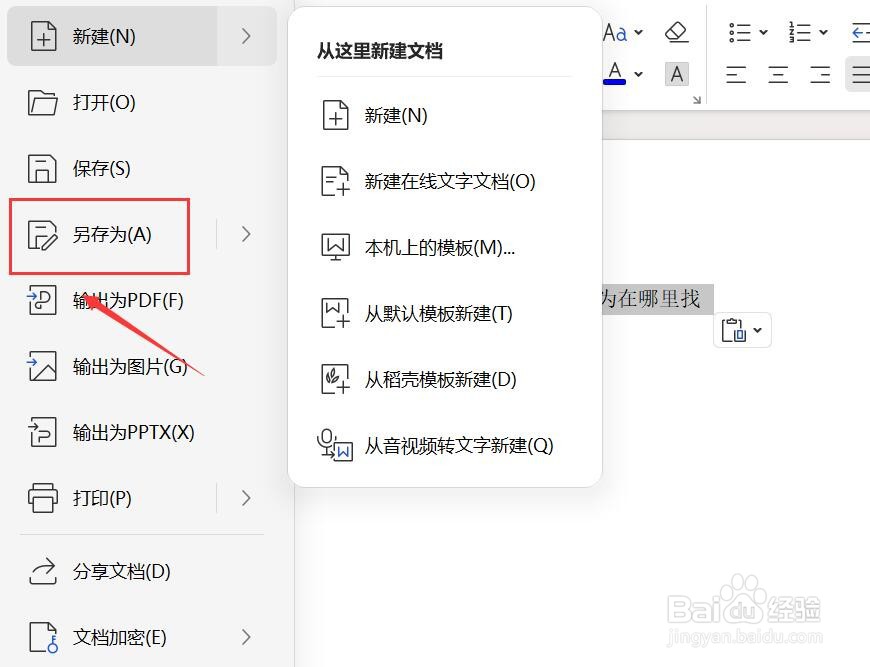The image size is (870, 667).
Task: Click the save icon beside 保存(S)
Action: (x=41, y=168)
